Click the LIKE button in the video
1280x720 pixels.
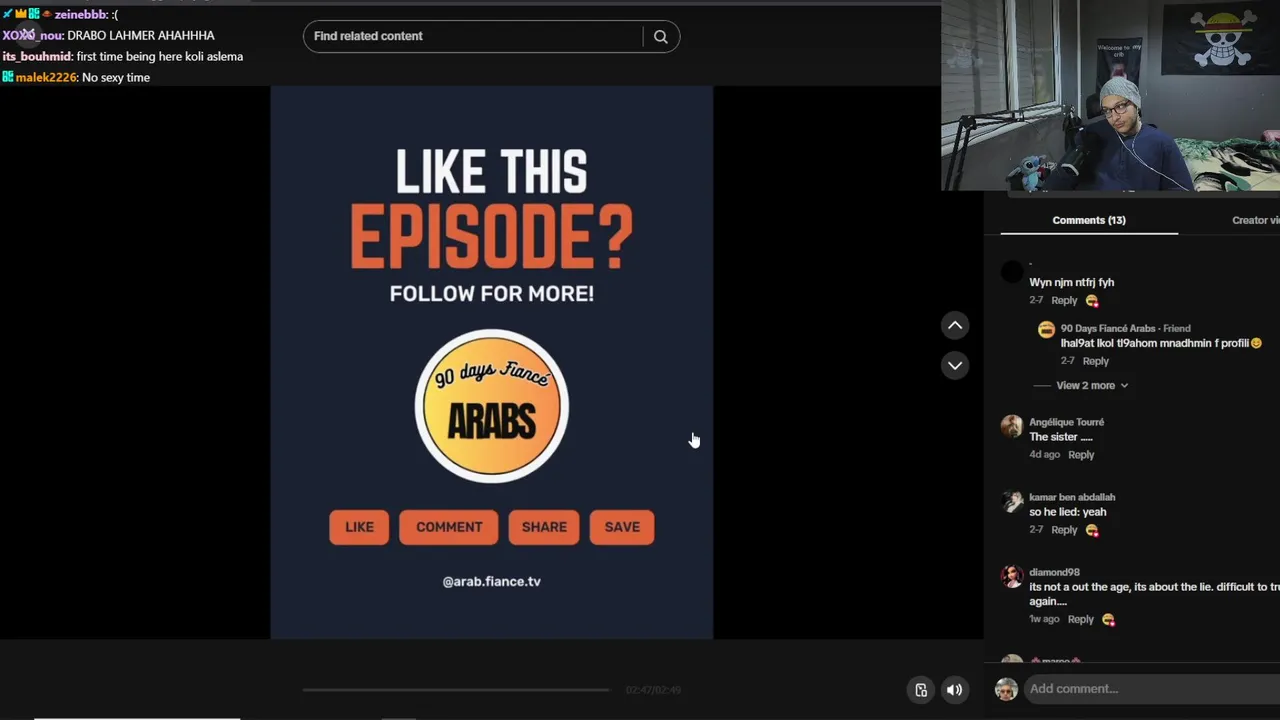(359, 527)
